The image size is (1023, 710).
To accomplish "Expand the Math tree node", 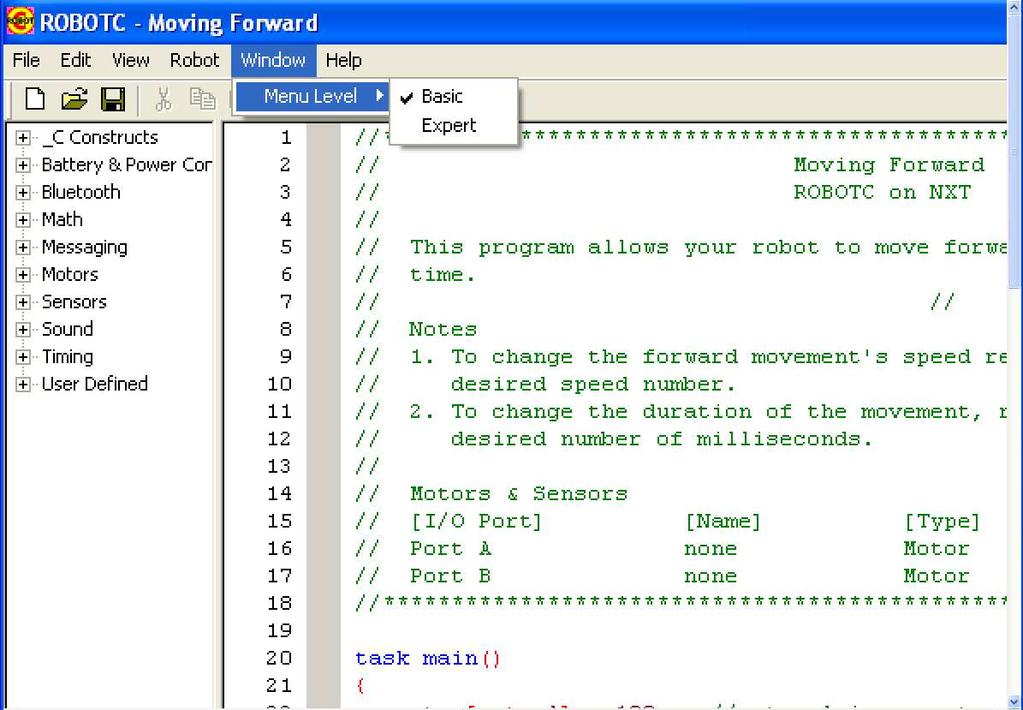I will tap(23, 220).
